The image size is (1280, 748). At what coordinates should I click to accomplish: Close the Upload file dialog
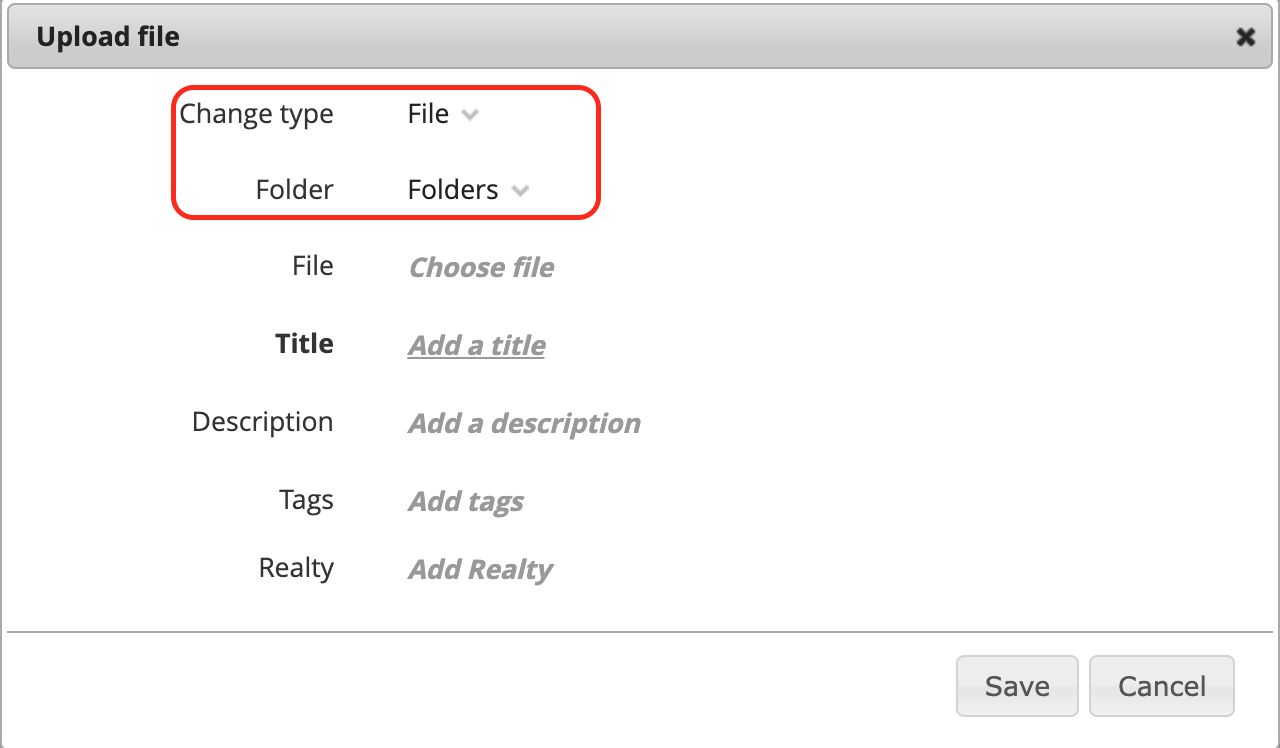pyautogui.click(x=1245, y=38)
